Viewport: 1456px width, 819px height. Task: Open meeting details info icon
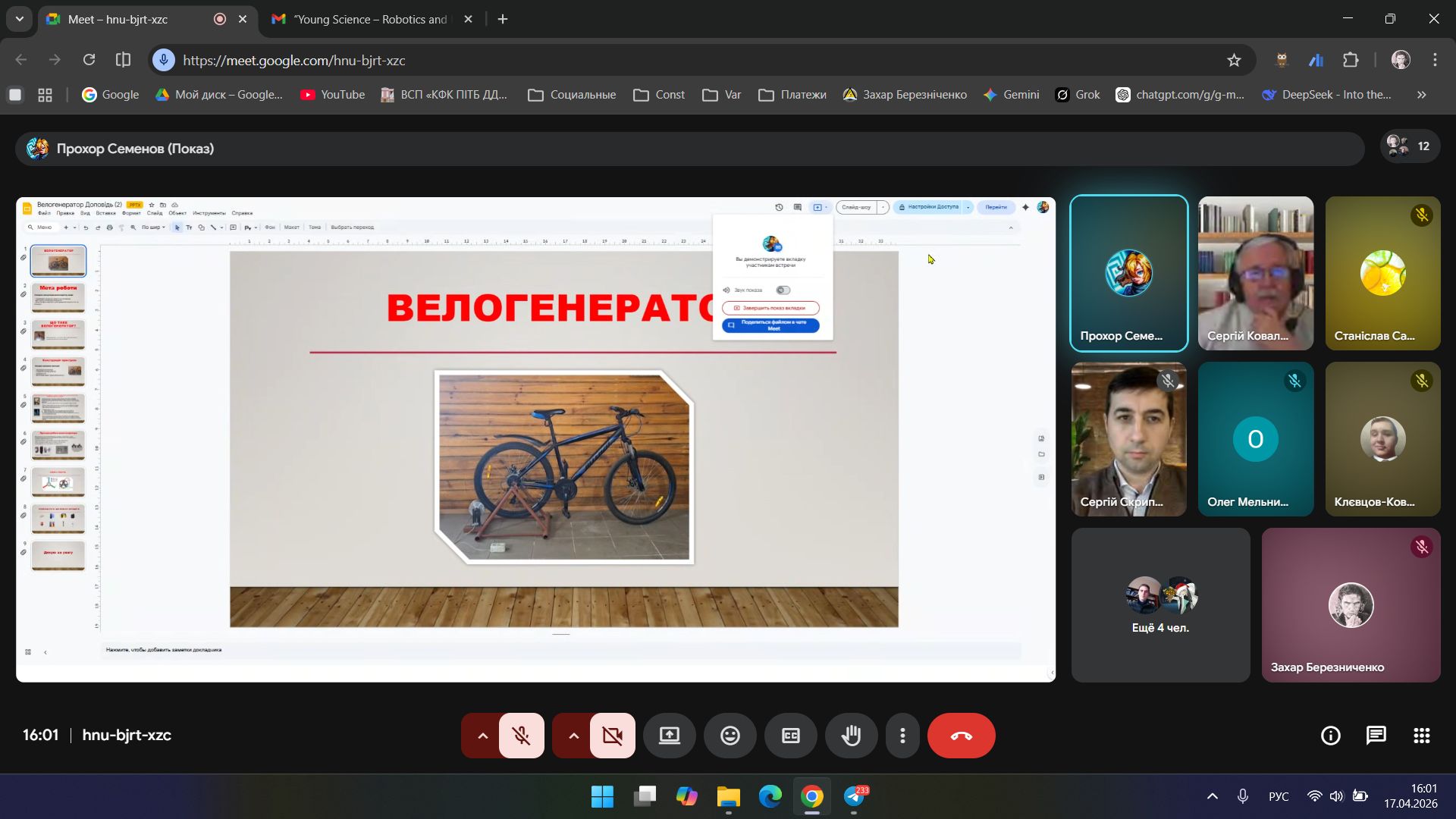(1330, 736)
